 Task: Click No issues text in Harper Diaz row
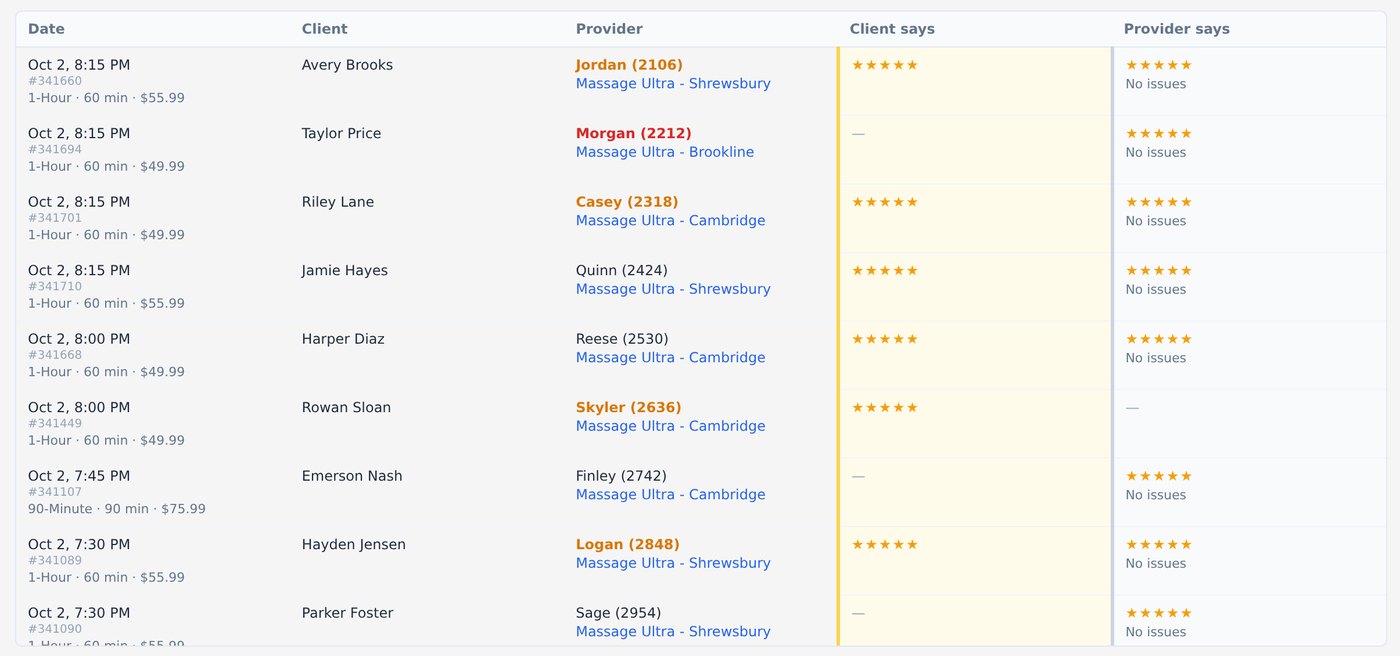(1156, 358)
